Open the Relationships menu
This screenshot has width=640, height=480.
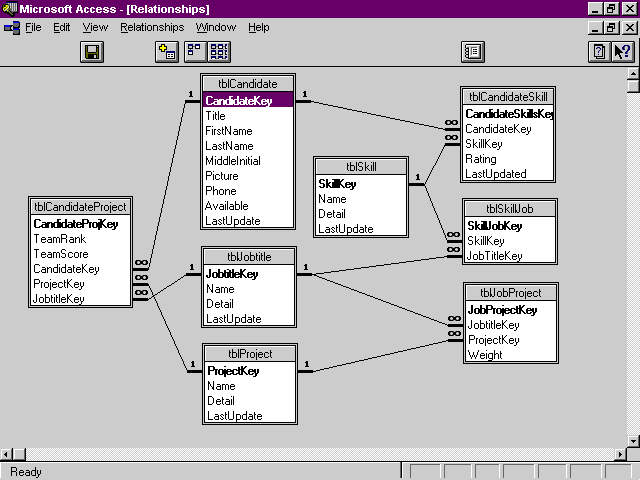point(152,27)
